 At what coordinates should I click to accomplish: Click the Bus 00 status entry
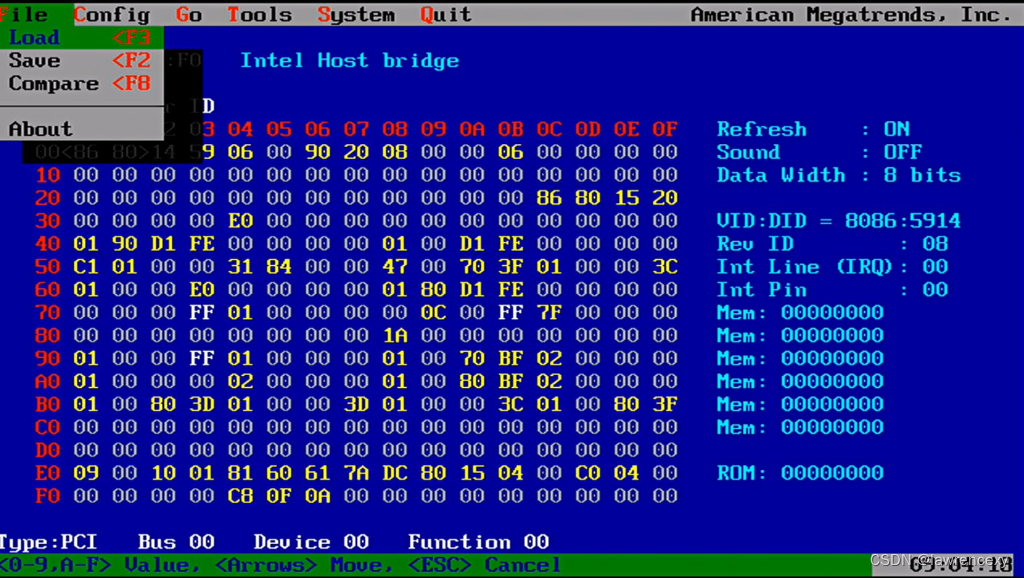pos(176,542)
